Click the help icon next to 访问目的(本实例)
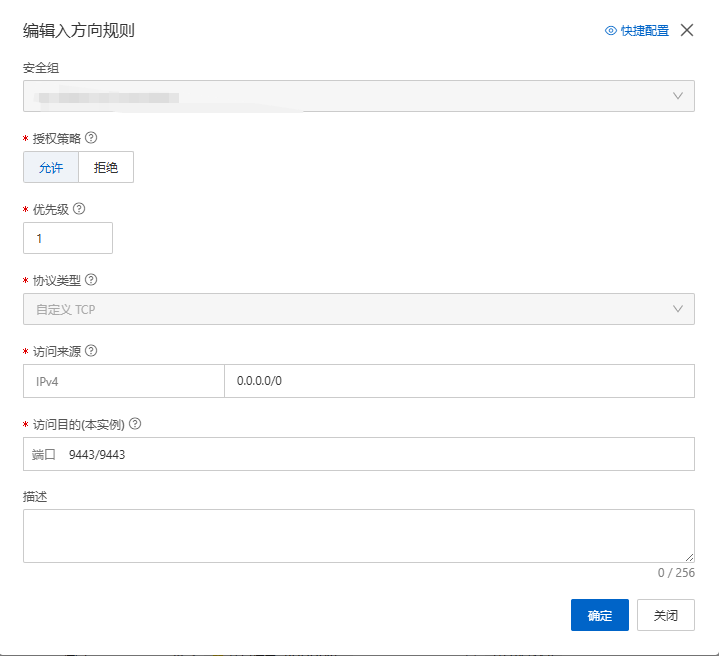Image resolution: width=719 pixels, height=656 pixels. [x=135, y=423]
